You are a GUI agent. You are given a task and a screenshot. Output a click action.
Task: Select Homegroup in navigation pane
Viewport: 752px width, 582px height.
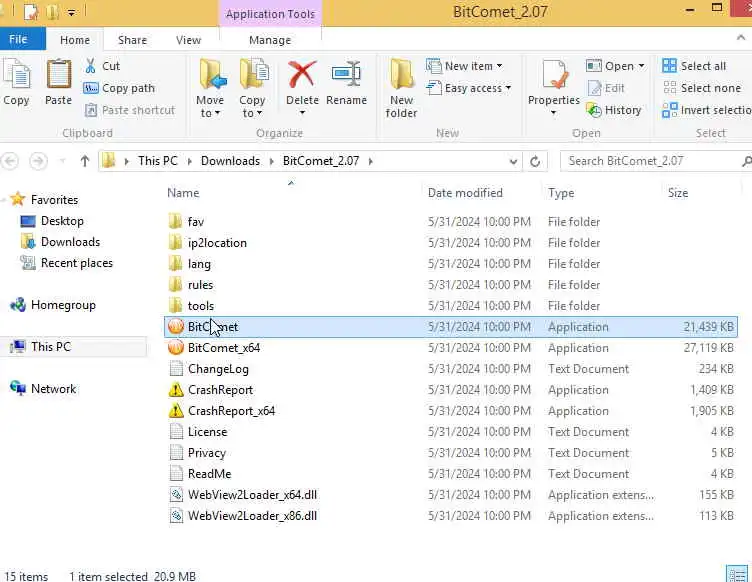(63, 305)
